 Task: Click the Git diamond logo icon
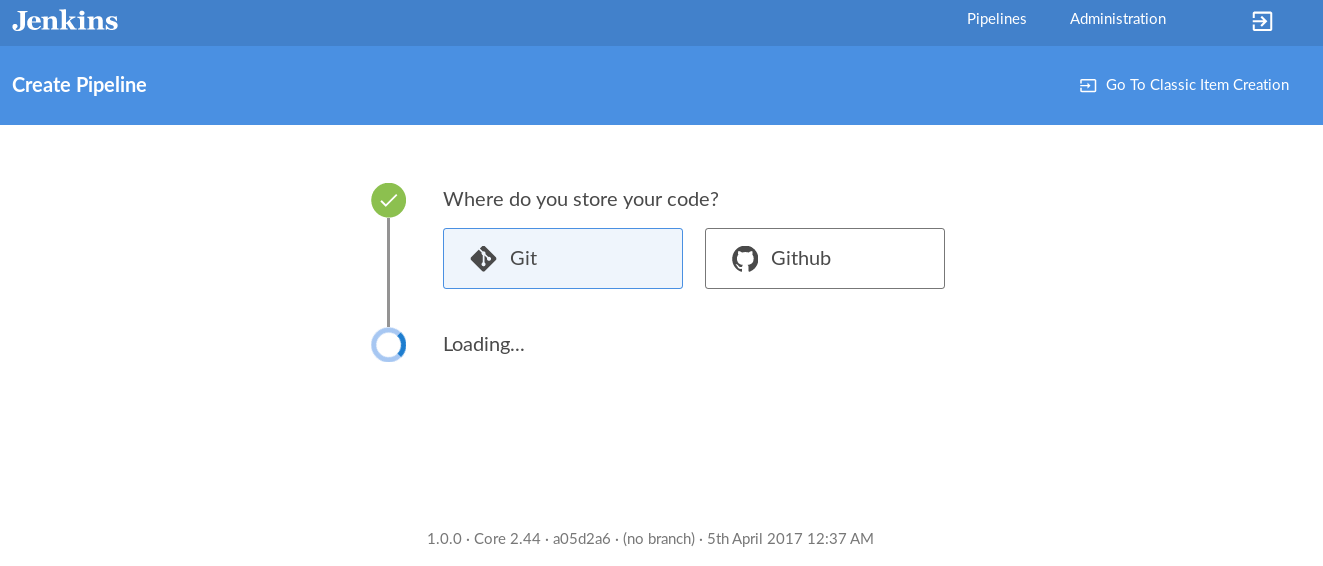483,259
